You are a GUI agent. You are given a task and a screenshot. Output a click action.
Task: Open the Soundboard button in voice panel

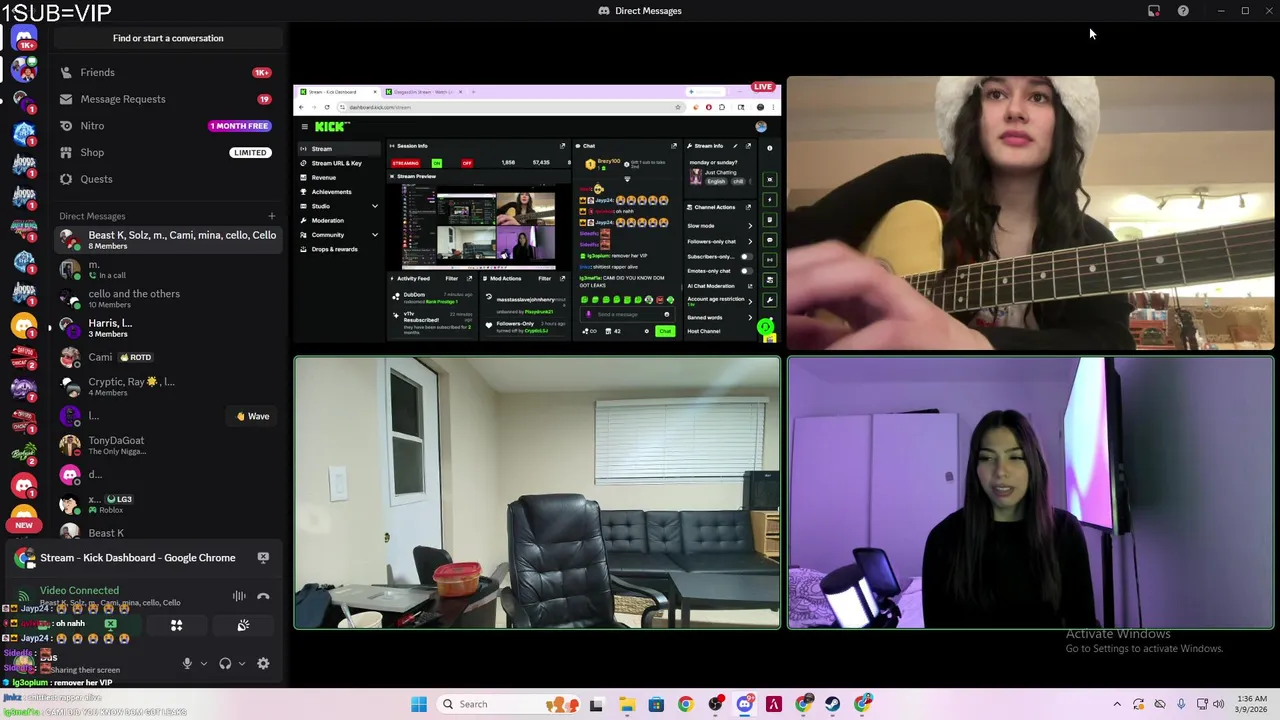[x=243, y=626]
